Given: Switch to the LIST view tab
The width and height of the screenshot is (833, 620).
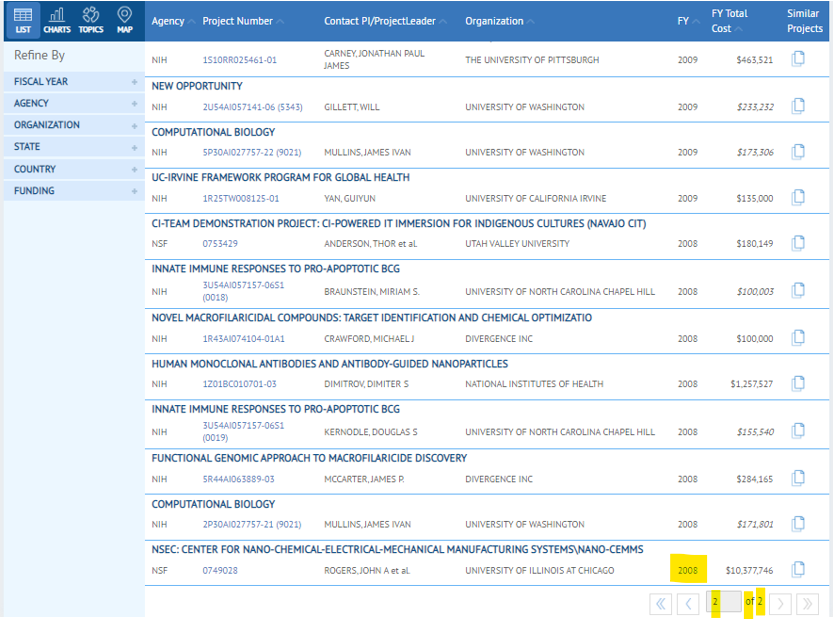Looking at the screenshot, I should tap(23, 21).
